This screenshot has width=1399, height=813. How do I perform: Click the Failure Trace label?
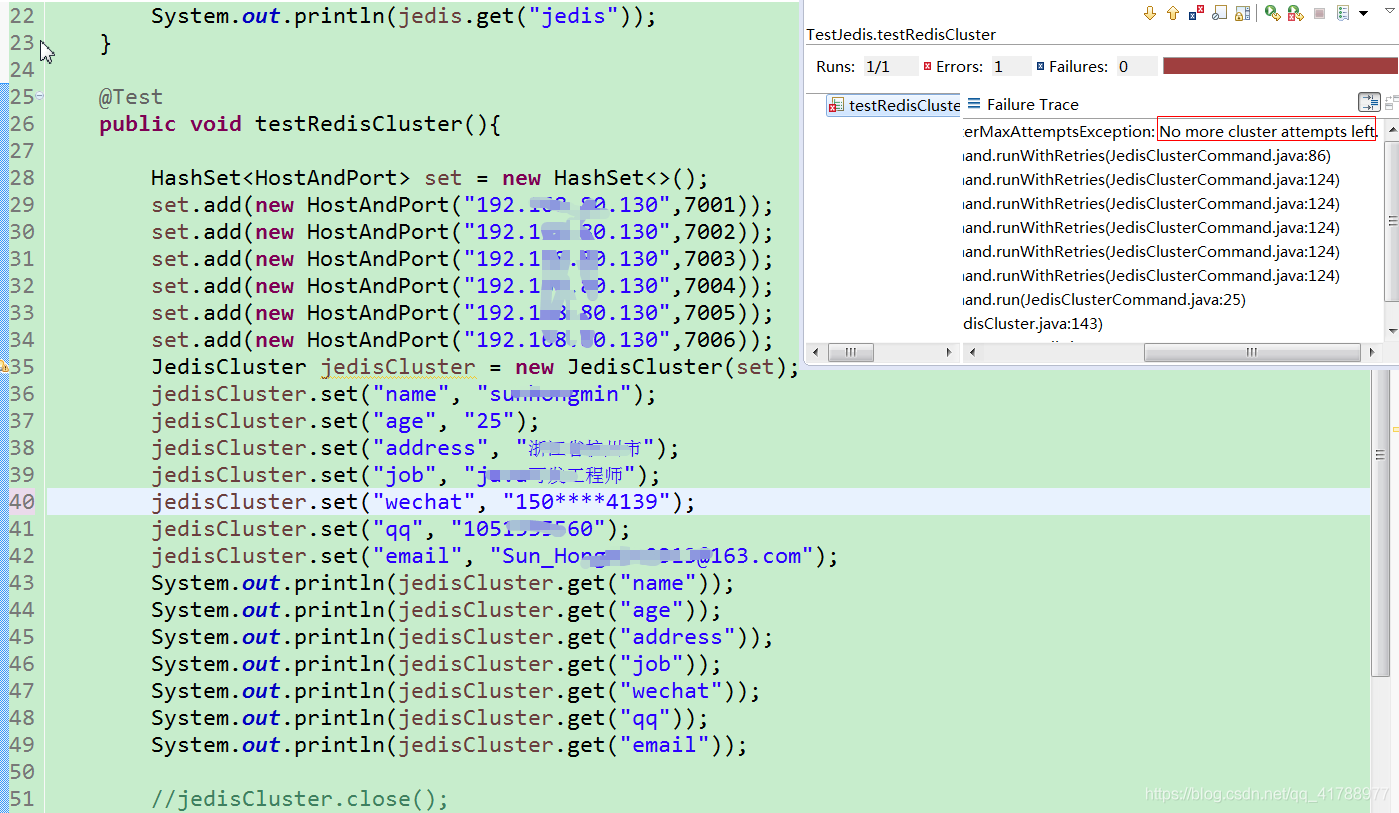point(1033,104)
